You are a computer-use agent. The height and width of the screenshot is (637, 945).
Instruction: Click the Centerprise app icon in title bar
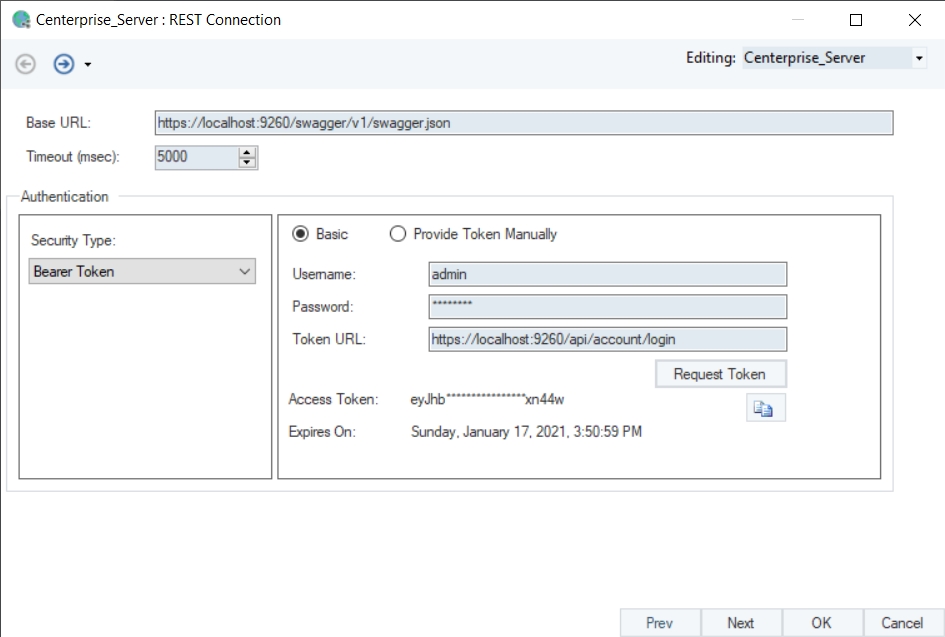click(x=20, y=19)
